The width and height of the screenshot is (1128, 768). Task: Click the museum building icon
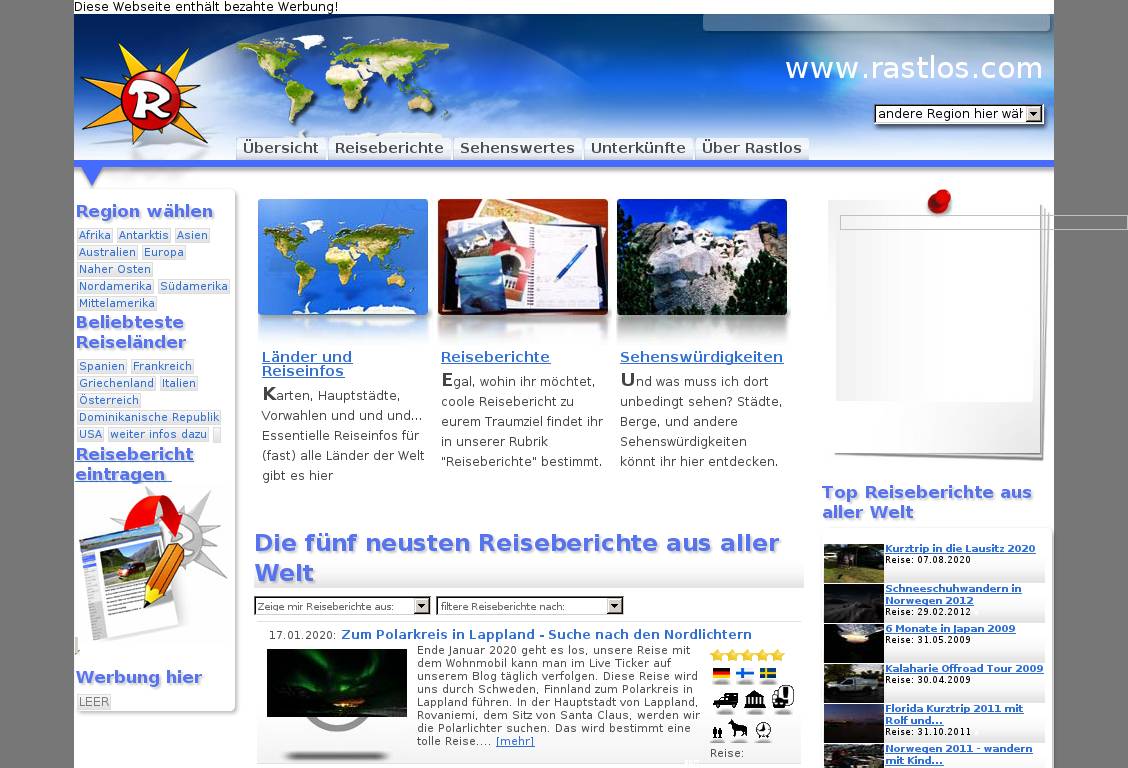(x=755, y=700)
